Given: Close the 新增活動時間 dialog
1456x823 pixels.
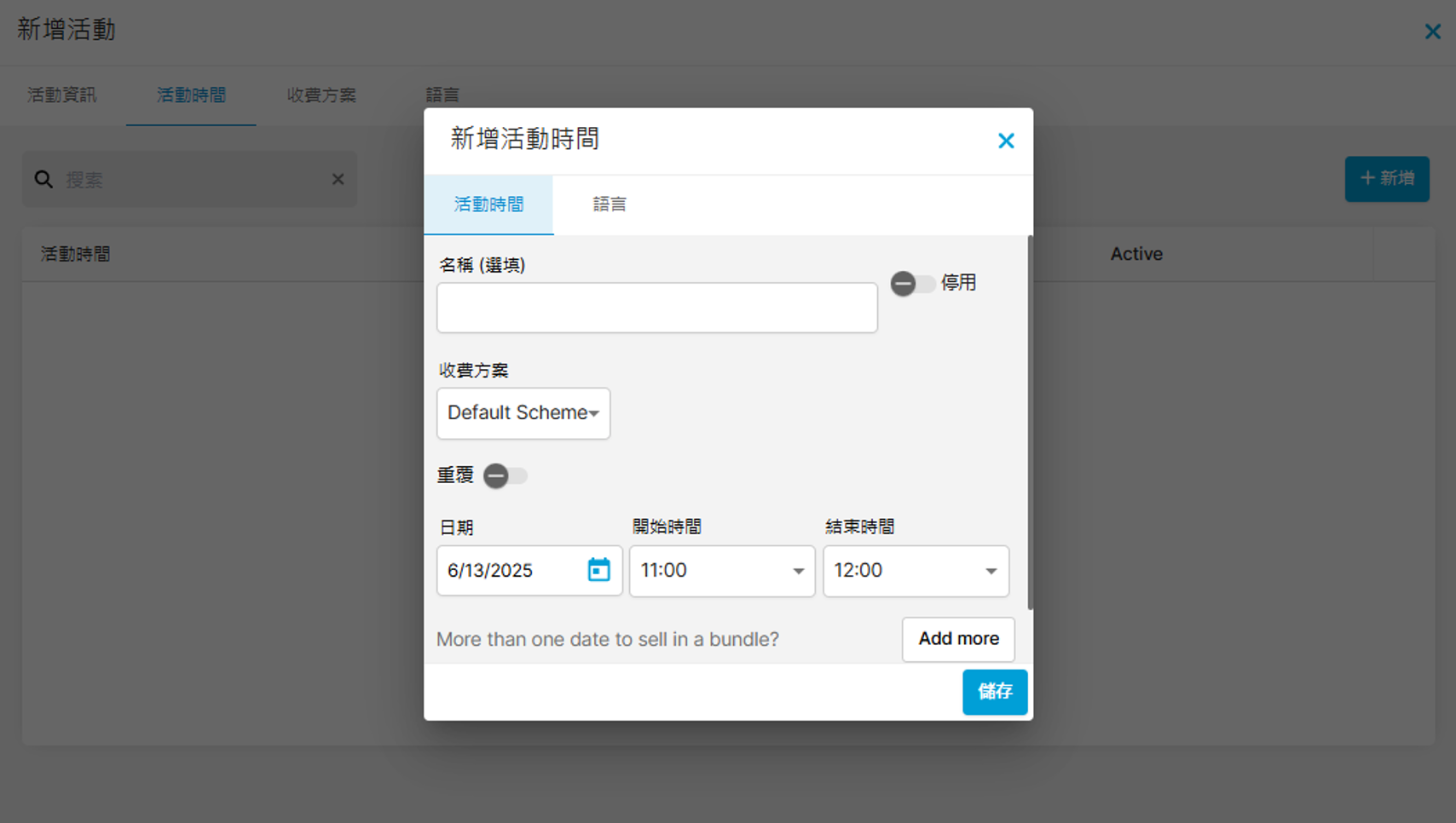Looking at the screenshot, I should [1006, 141].
